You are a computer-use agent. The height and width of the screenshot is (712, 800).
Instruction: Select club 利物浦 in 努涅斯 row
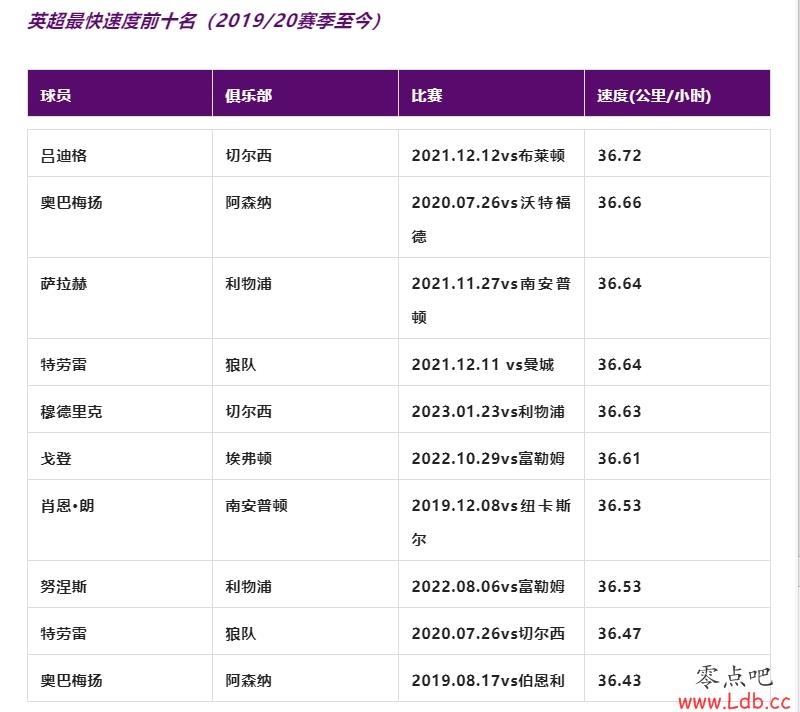click(248, 587)
